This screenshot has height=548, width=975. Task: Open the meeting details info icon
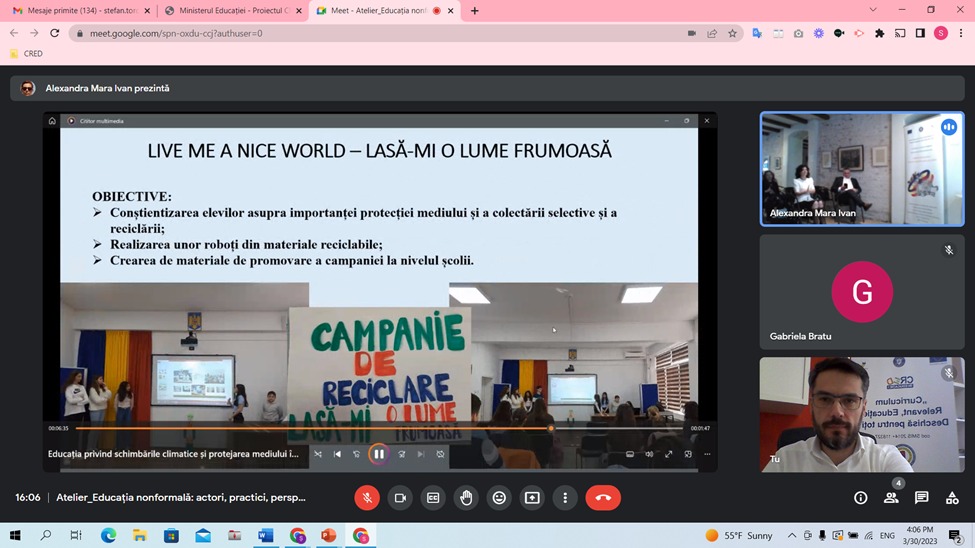coord(860,498)
